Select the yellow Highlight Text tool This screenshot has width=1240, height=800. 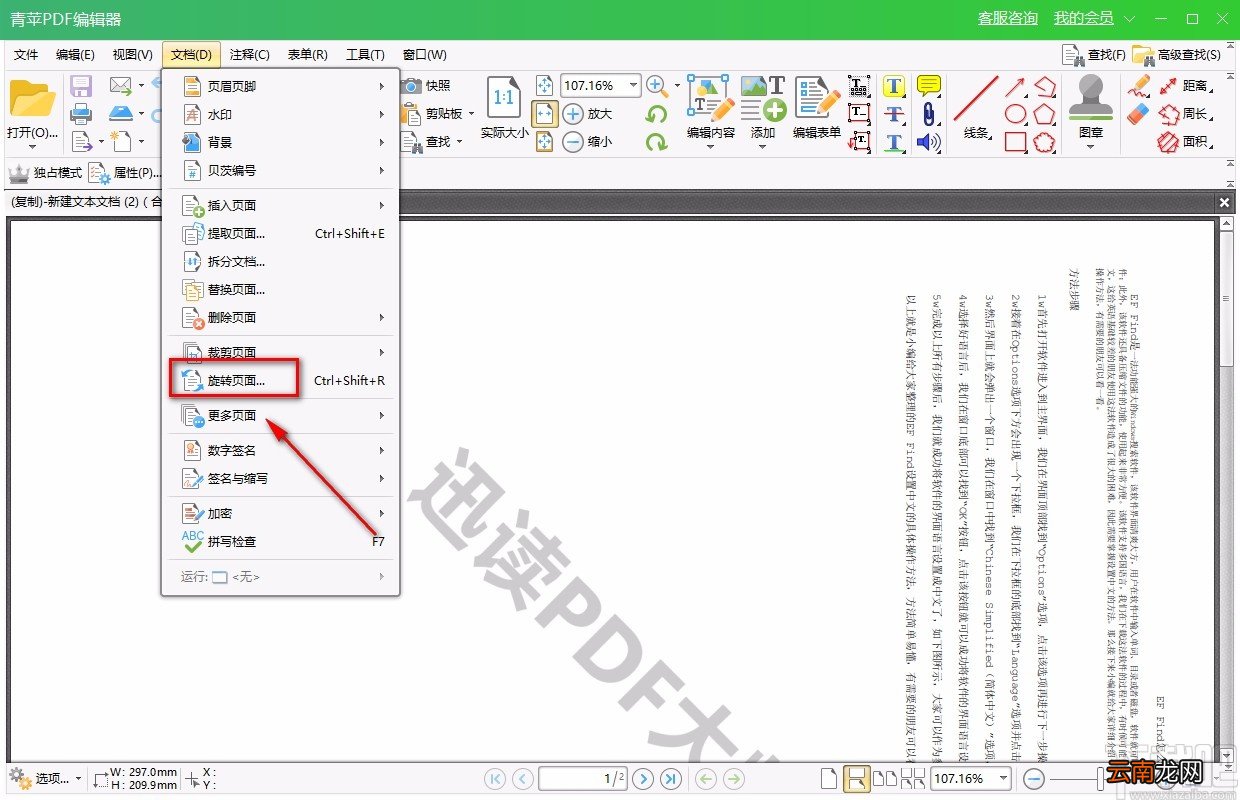pos(894,86)
